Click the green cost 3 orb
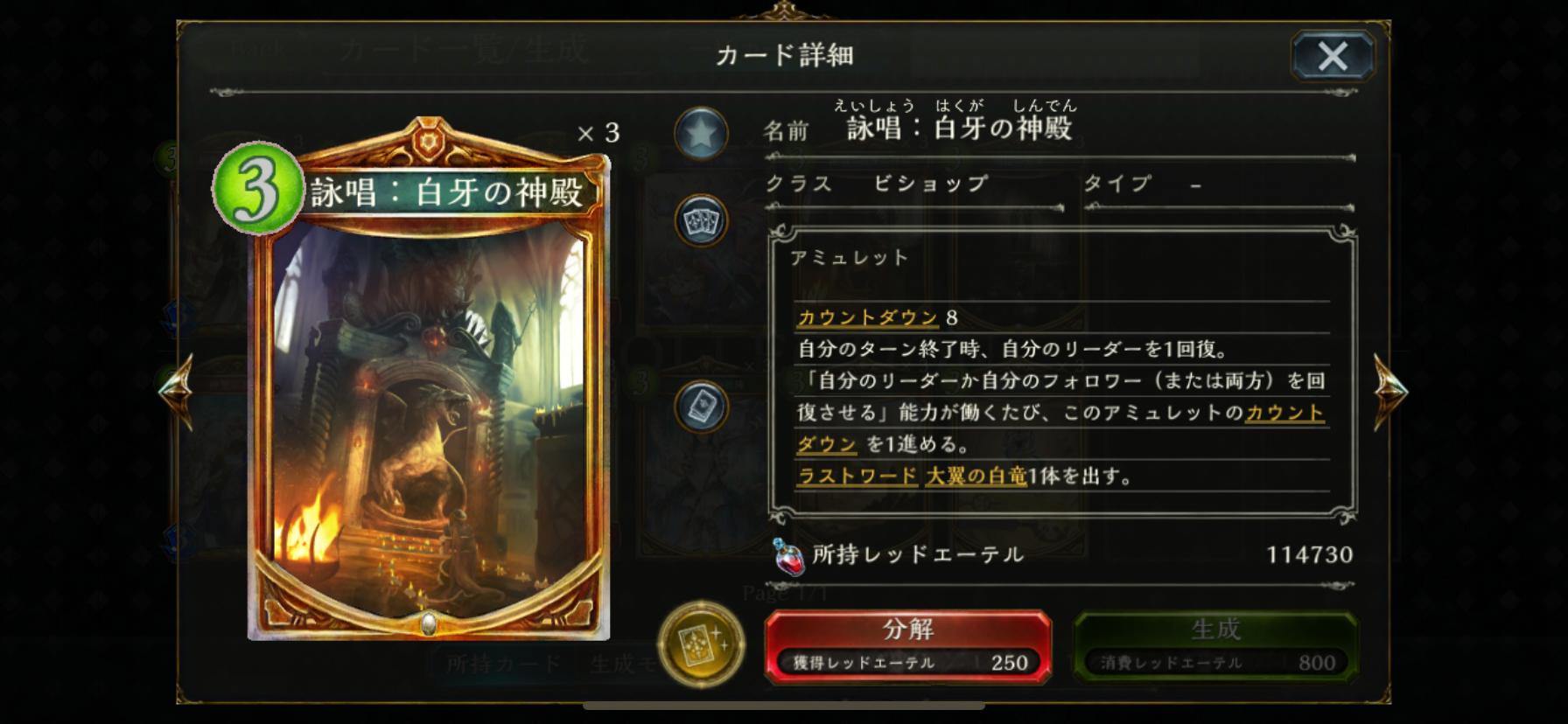This screenshot has height=724, width=1568. (257, 190)
